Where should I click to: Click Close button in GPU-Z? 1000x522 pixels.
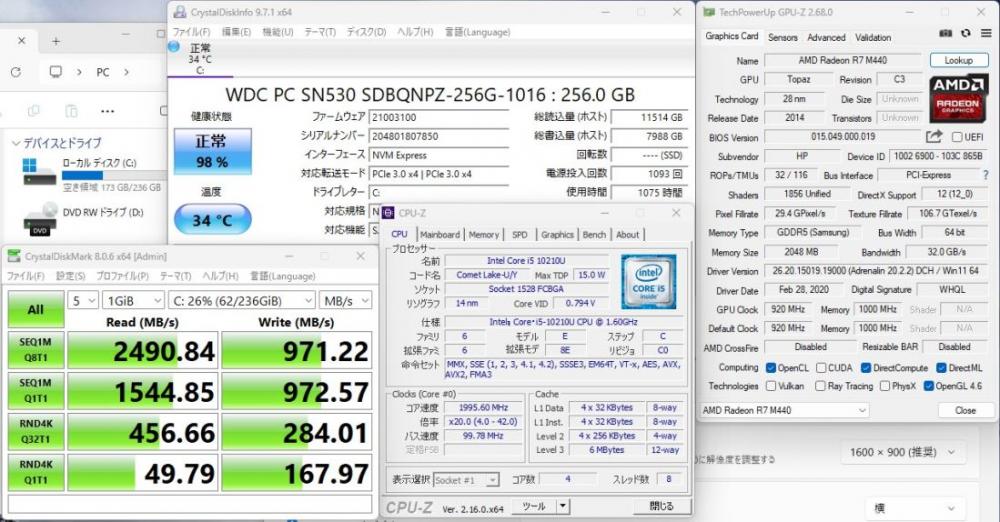pos(965,410)
